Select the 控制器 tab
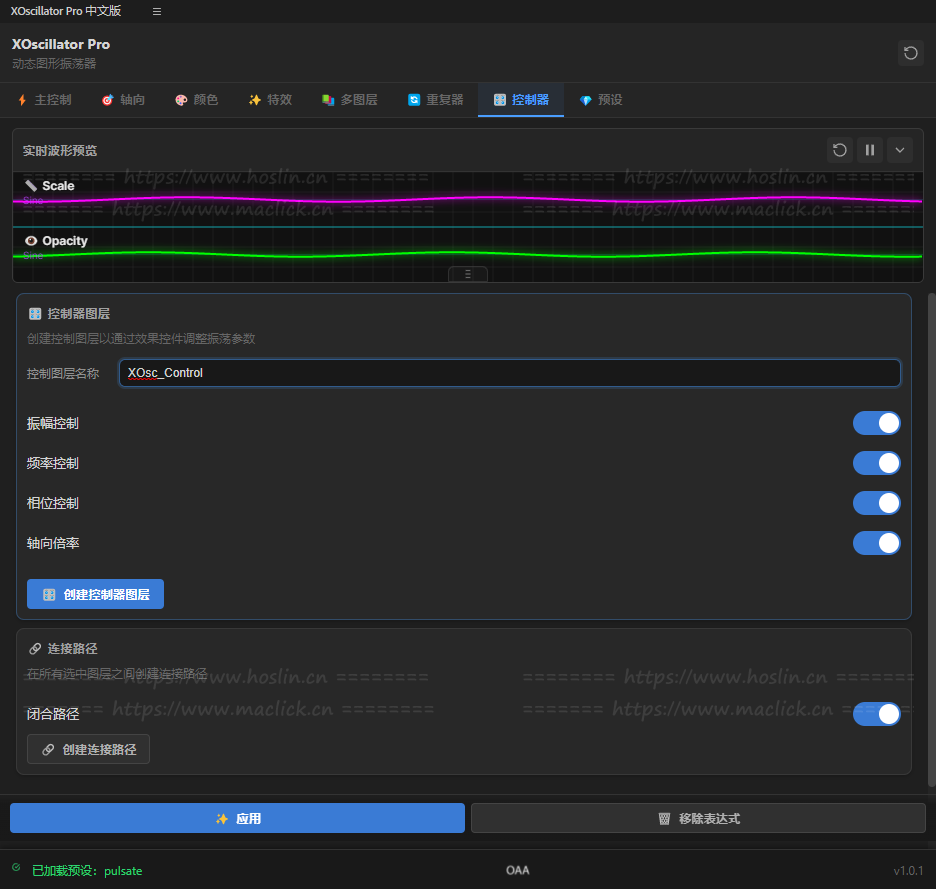 pyautogui.click(x=521, y=100)
